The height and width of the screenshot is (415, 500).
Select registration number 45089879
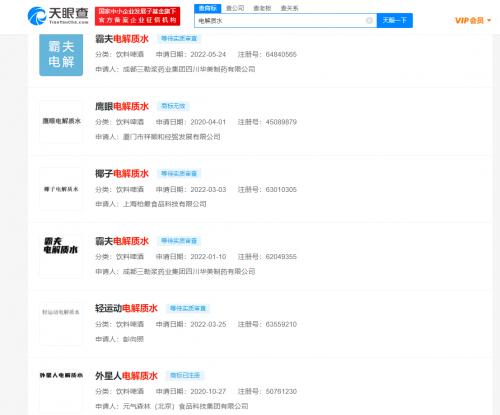point(281,122)
